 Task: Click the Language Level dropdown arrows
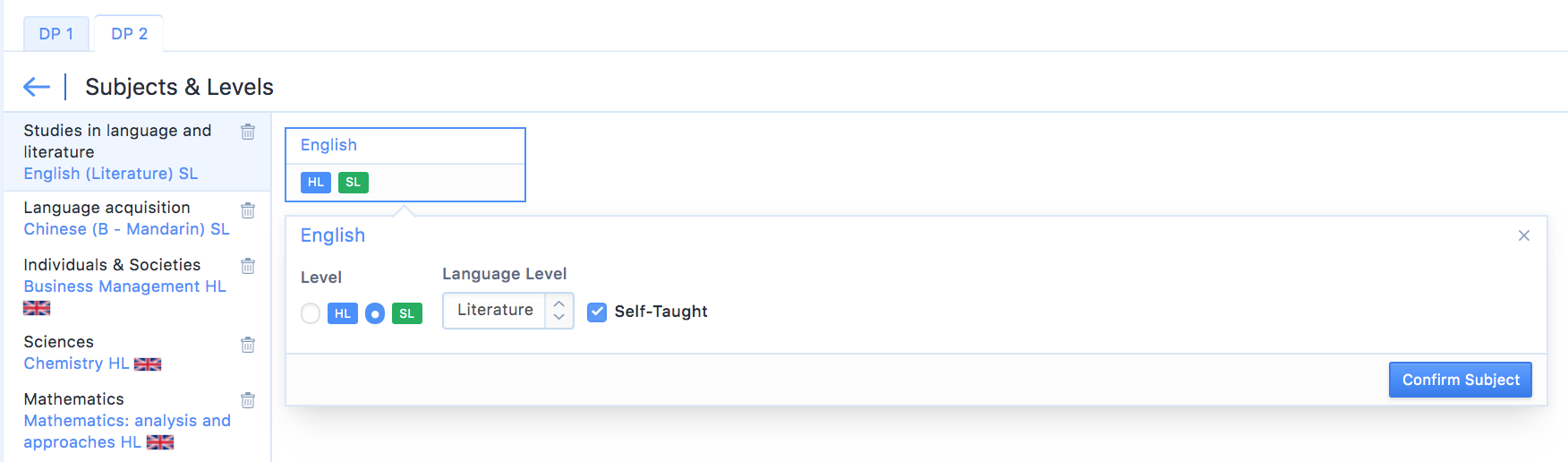[559, 311]
